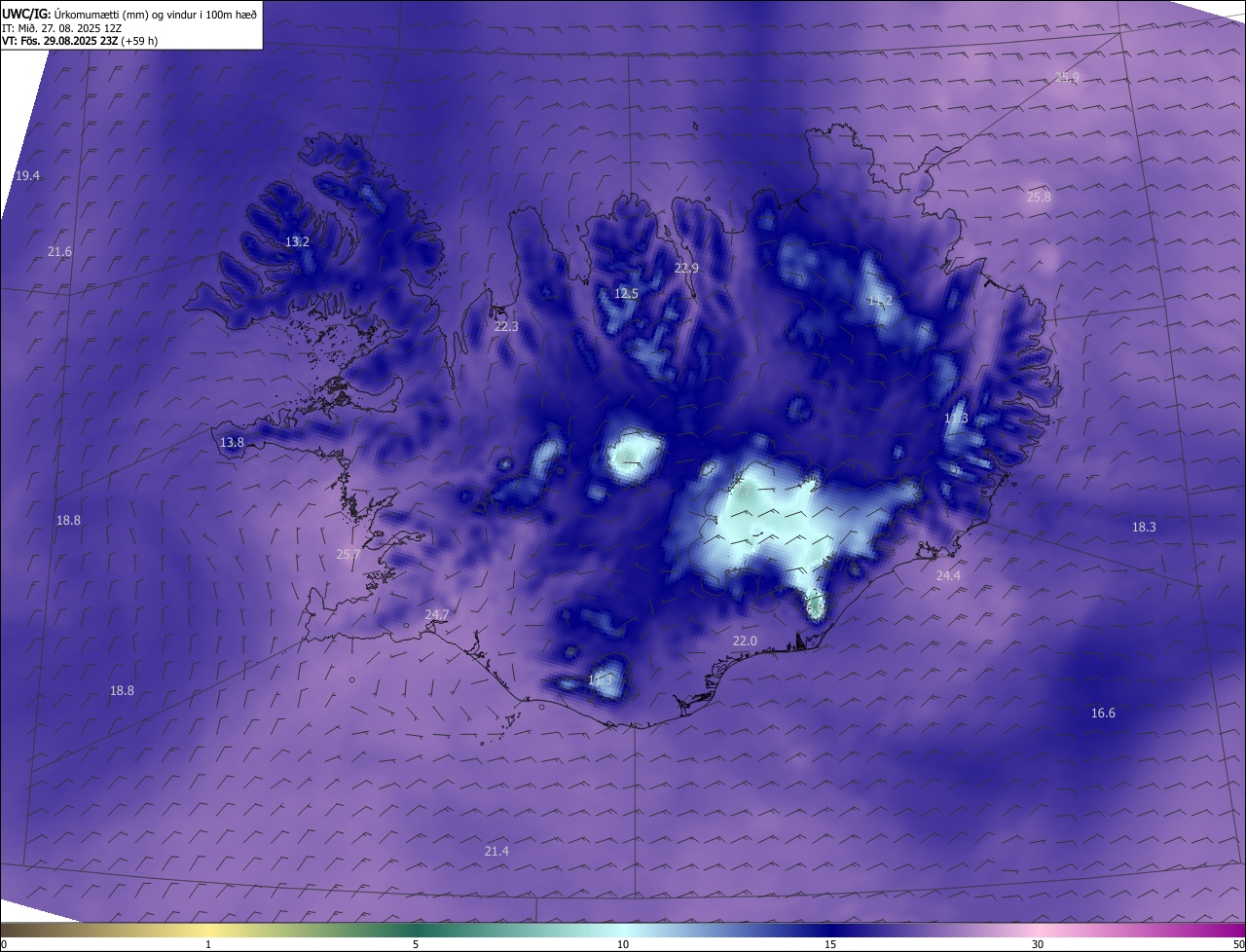
Task: Click the 22.0 value label
Action: pyautogui.click(x=745, y=641)
